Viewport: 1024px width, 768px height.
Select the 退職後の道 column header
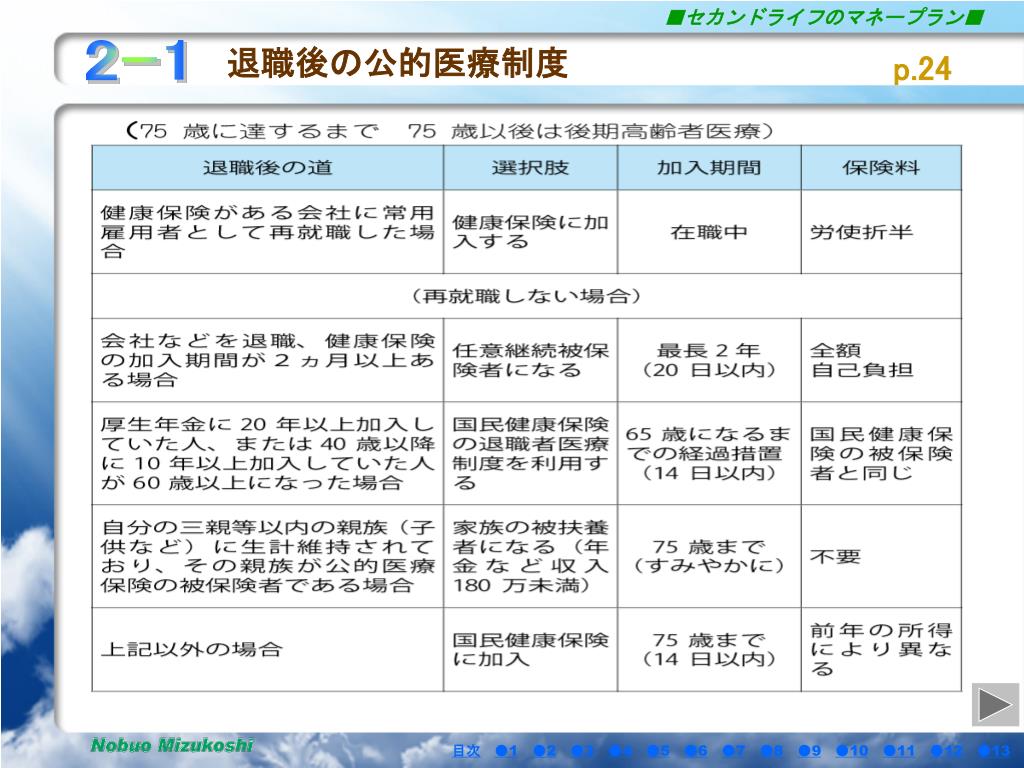(x=268, y=168)
